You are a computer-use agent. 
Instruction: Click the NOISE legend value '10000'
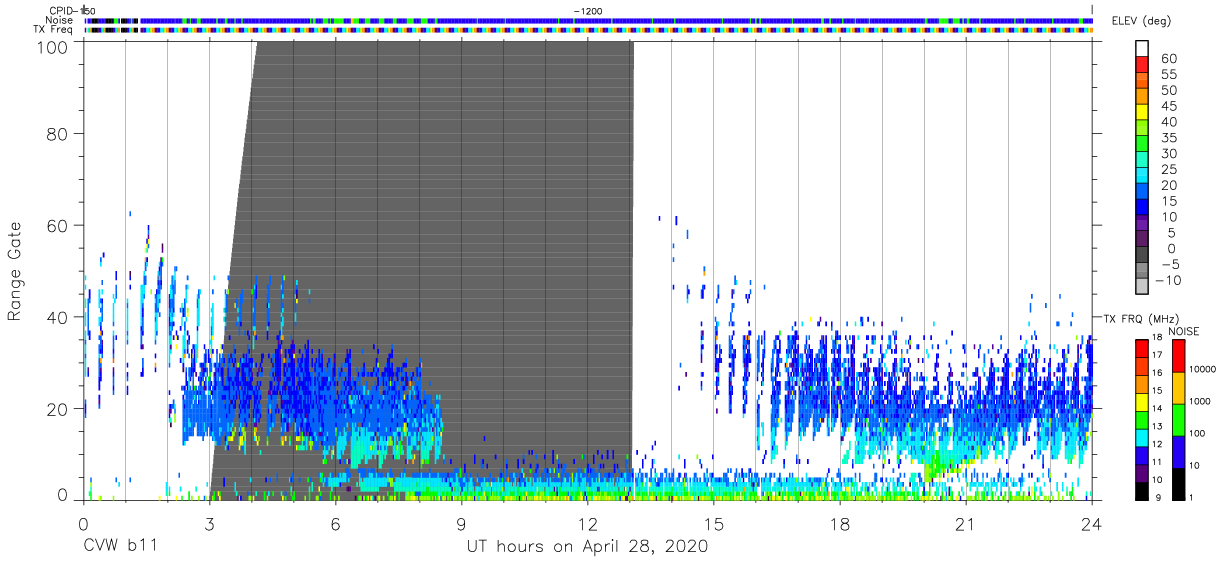pos(1204,369)
